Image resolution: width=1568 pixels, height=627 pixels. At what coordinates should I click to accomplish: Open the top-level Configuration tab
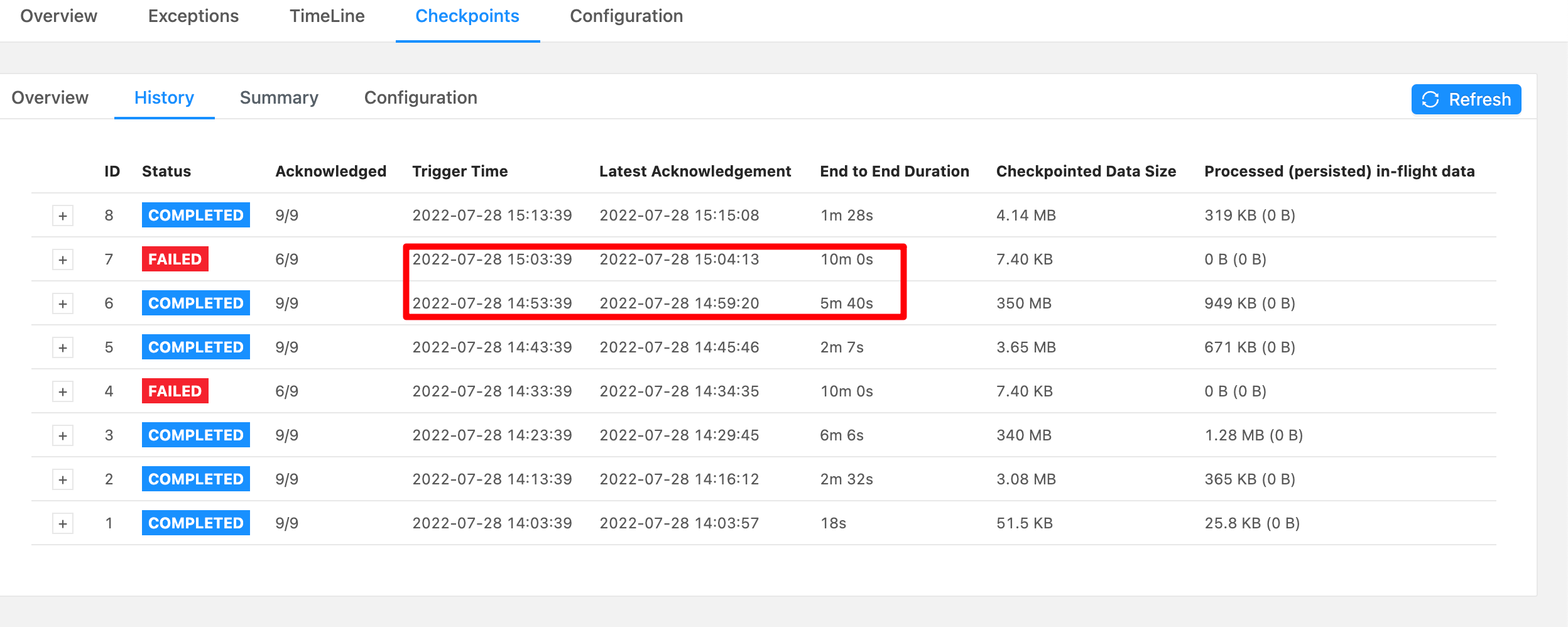tap(626, 16)
